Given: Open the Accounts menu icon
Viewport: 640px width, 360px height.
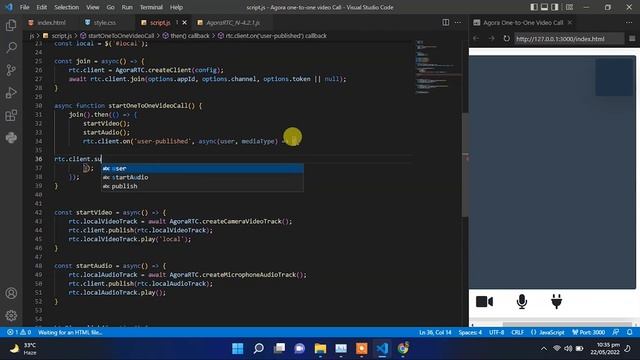Looking at the screenshot, I should pos(11,293).
